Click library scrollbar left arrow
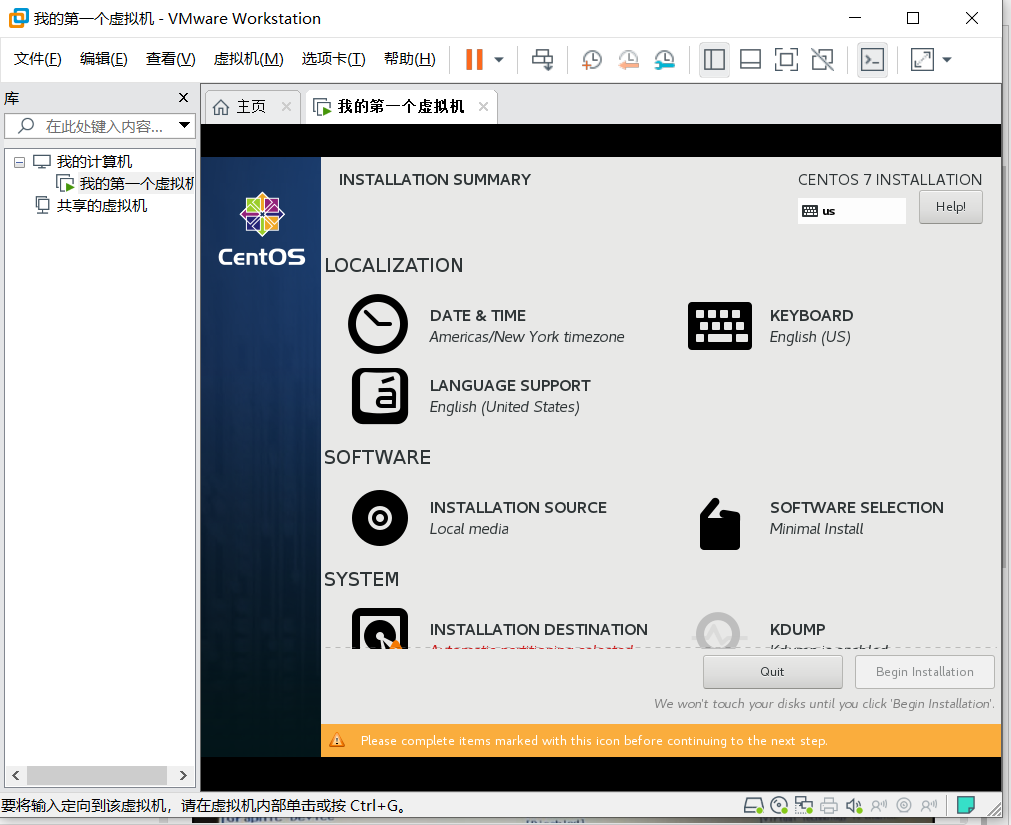 coord(16,775)
